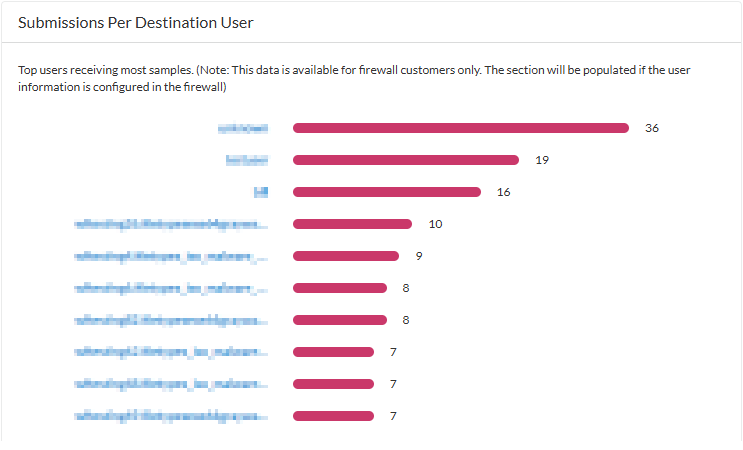The height and width of the screenshot is (450, 743).
Task: Select the count value 9
Action: point(419,256)
